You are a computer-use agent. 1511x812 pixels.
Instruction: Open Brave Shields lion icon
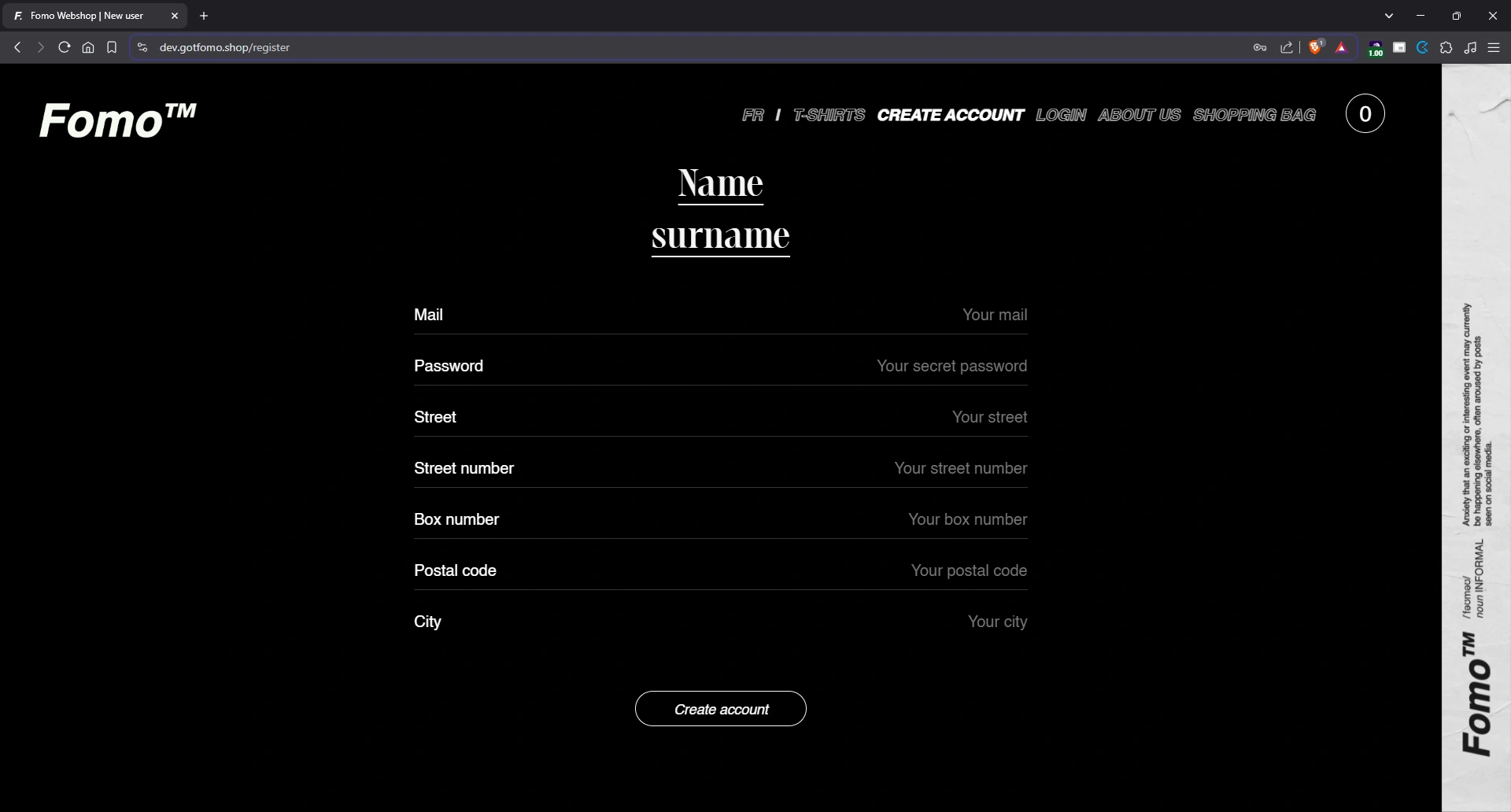point(1316,47)
